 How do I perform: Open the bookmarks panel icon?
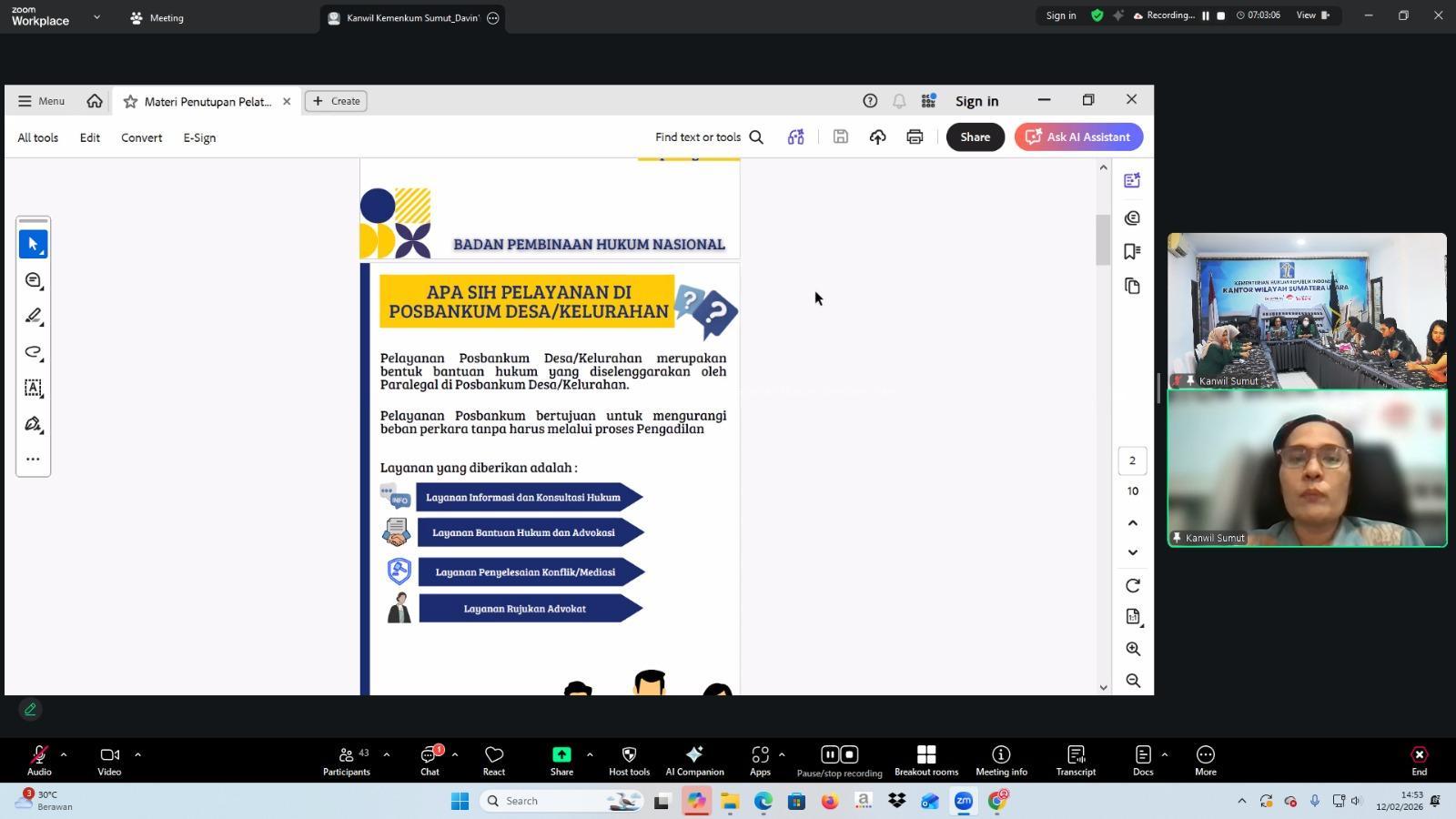pos(1132,252)
